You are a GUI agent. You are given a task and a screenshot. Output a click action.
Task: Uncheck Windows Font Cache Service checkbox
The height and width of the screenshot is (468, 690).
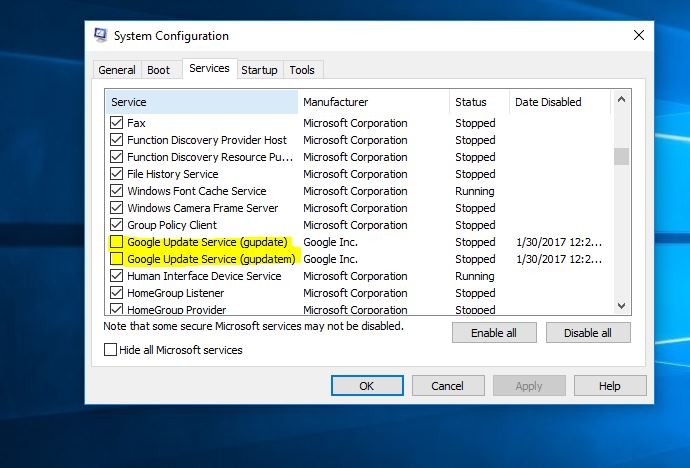point(116,191)
